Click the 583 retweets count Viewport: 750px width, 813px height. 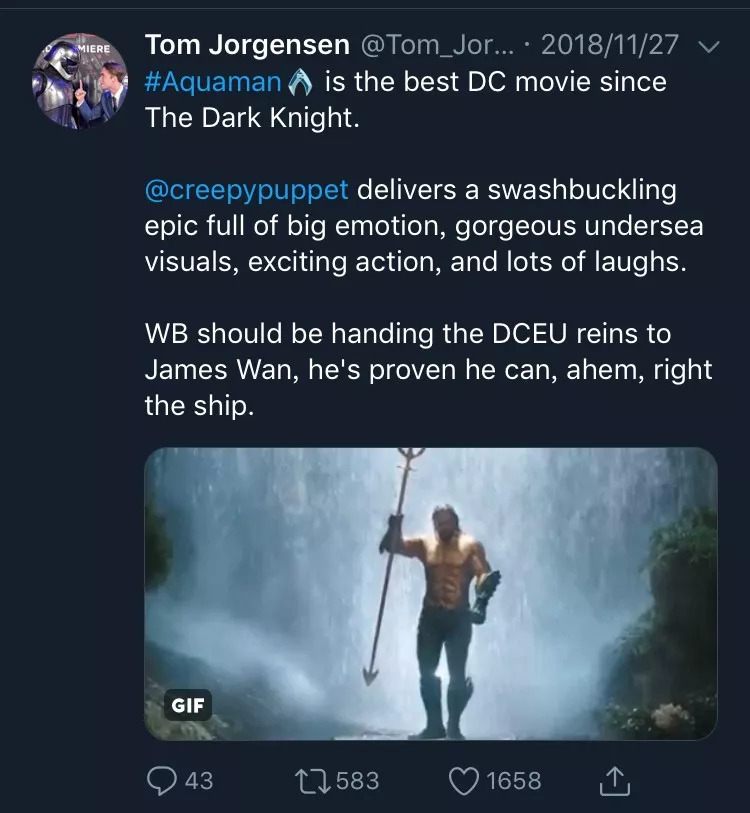coord(357,780)
